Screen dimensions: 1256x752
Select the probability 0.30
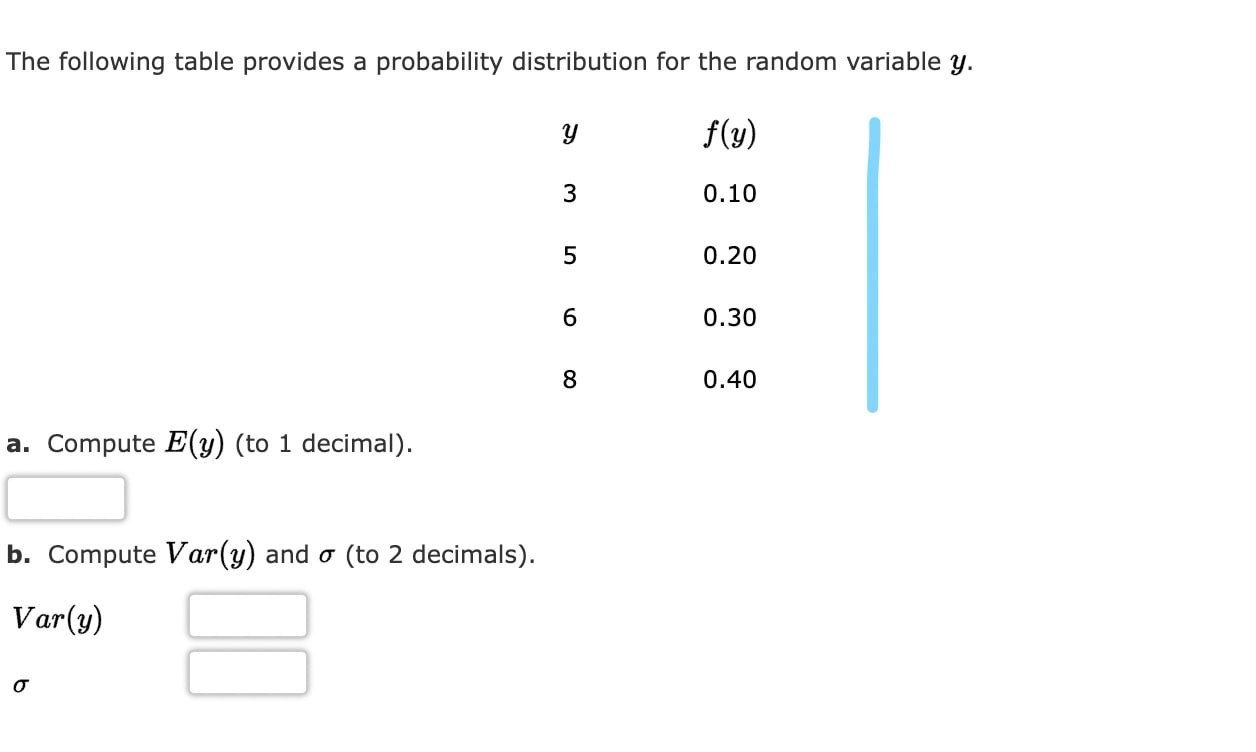[728, 317]
